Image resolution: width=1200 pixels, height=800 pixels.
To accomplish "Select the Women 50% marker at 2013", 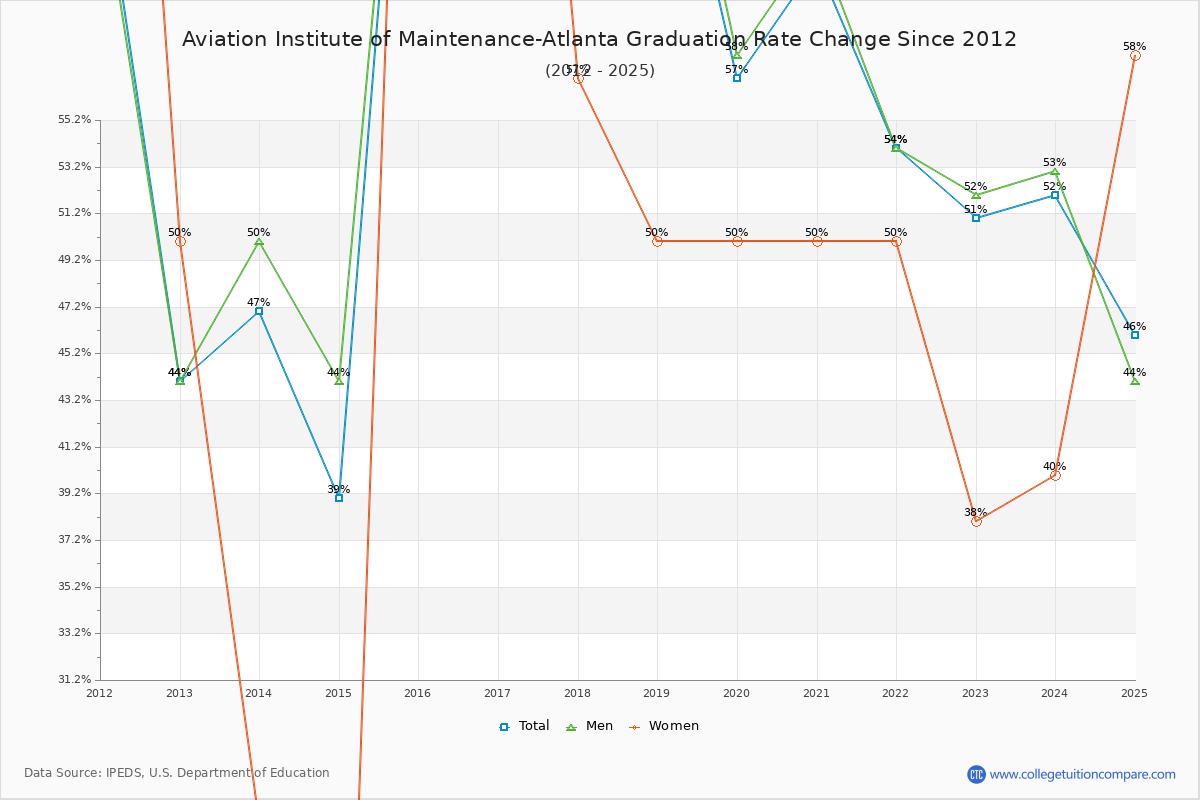I will [180, 241].
